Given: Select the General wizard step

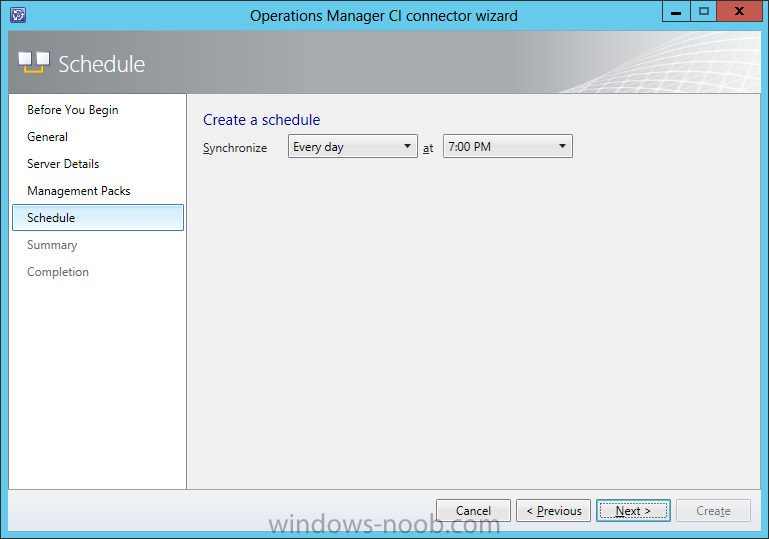Looking at the screenshot, I should point(48,137).
